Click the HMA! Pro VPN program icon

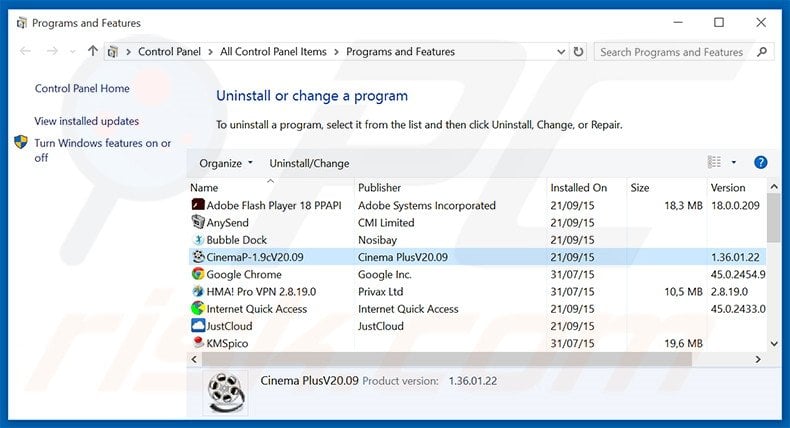coord(198,291)
